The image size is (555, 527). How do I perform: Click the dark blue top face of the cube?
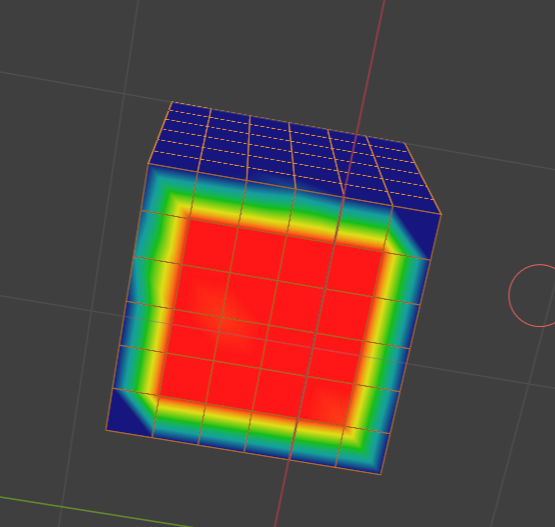click(294, 157)
